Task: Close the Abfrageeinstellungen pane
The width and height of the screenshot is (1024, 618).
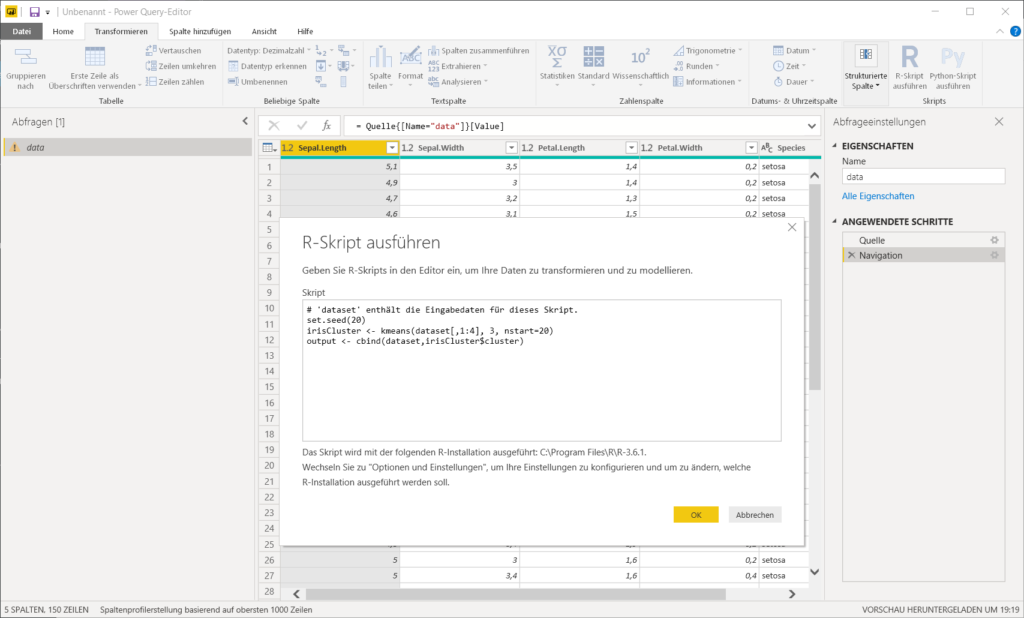Action: tap(999, 122)
